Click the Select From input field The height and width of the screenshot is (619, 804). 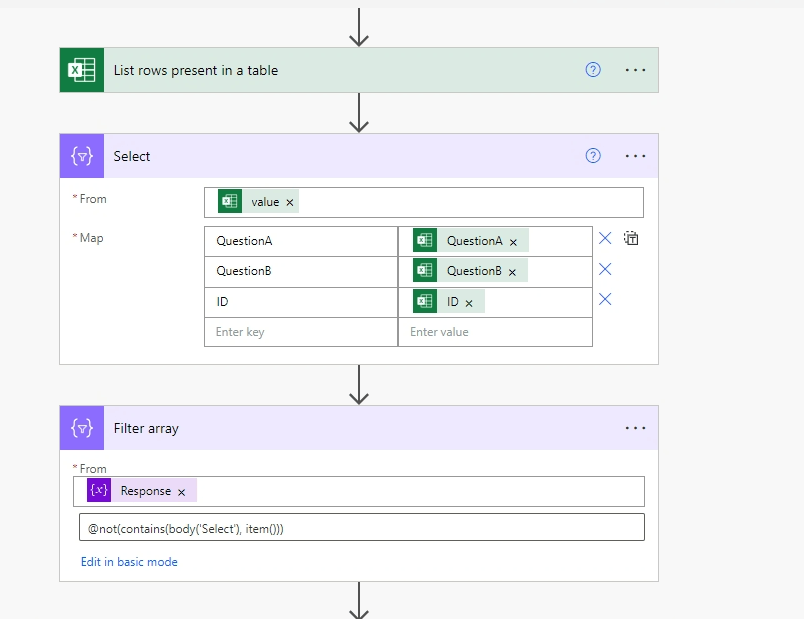coord(424,202)
